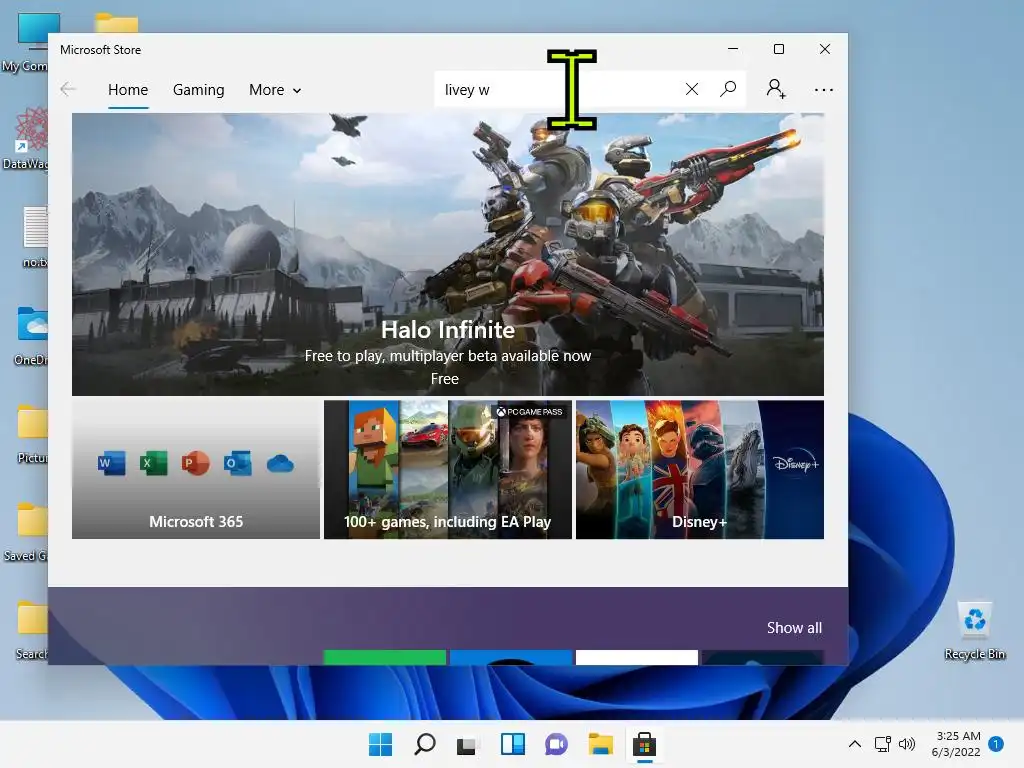Screen dimensions: 1024x768
Task: Open the sign-in account icon
Action: (776, 89)
